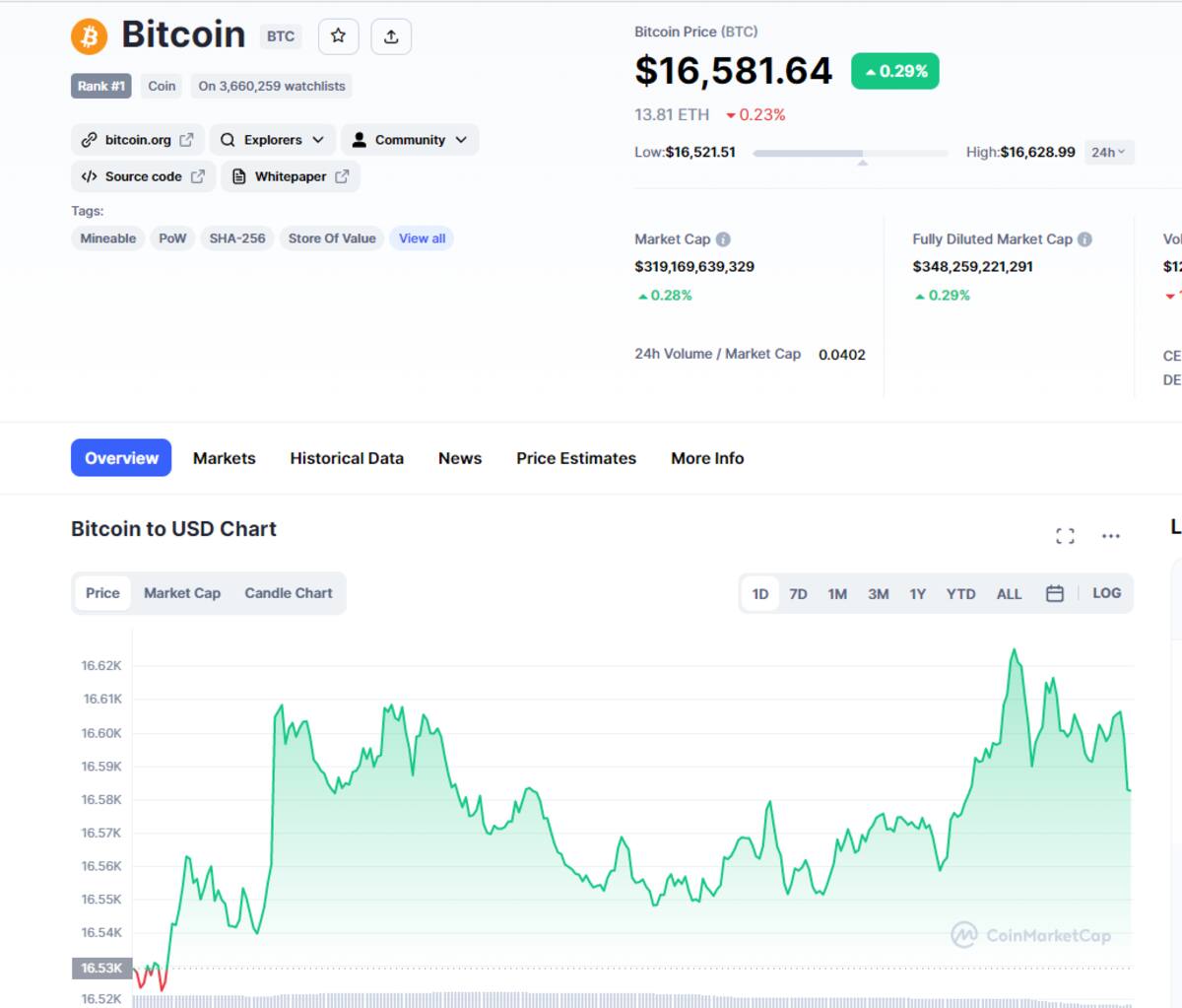Click the link icon beside bitcoin.org
Screen dimensions: 1182x1008
click(x=89, y=140)
